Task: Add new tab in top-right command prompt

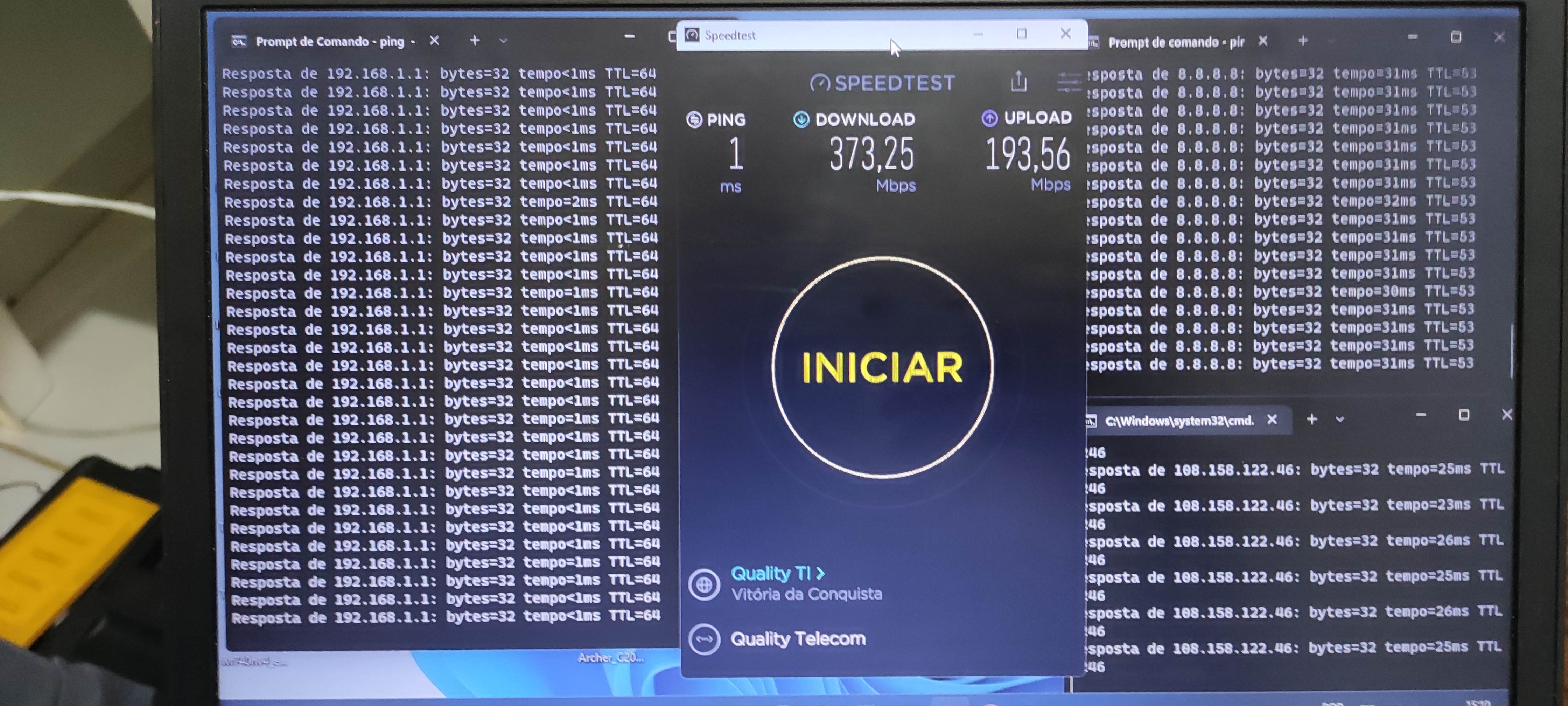Action: coord(1303,41)
